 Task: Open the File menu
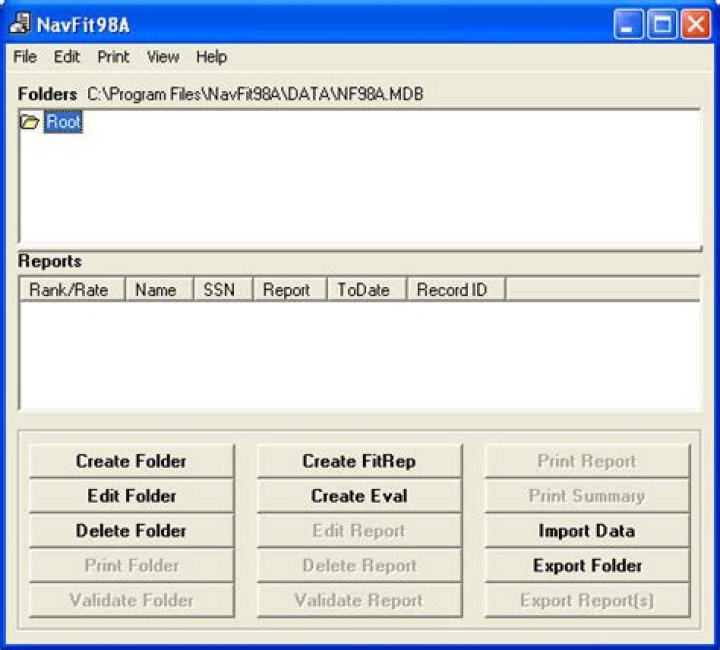click(x=25, y=57)
